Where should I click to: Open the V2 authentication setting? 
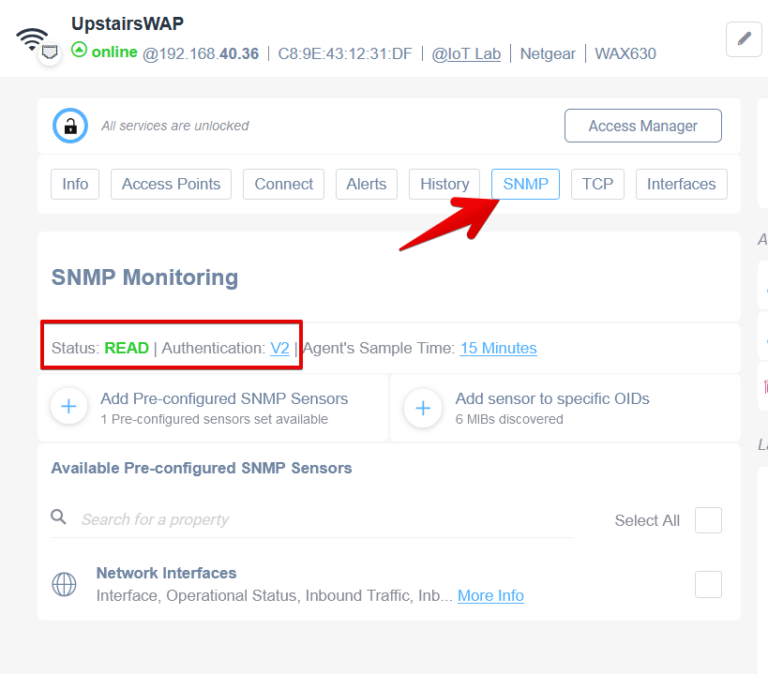pos(279,348)
